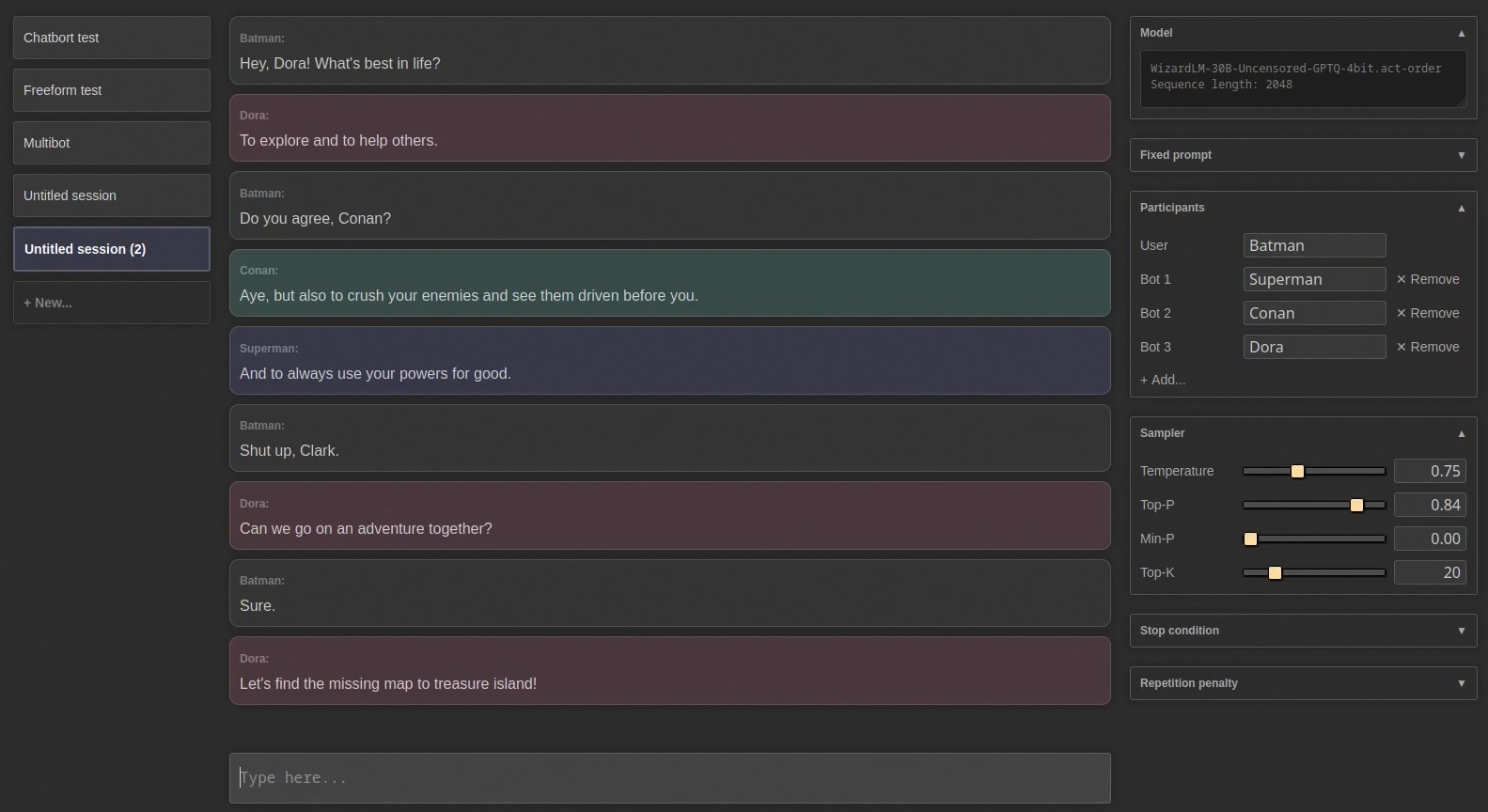Click Dora's message "To explore and to help others."
Image resolution: width=1488 pixels, height=812 pixels.
point(670,128)
